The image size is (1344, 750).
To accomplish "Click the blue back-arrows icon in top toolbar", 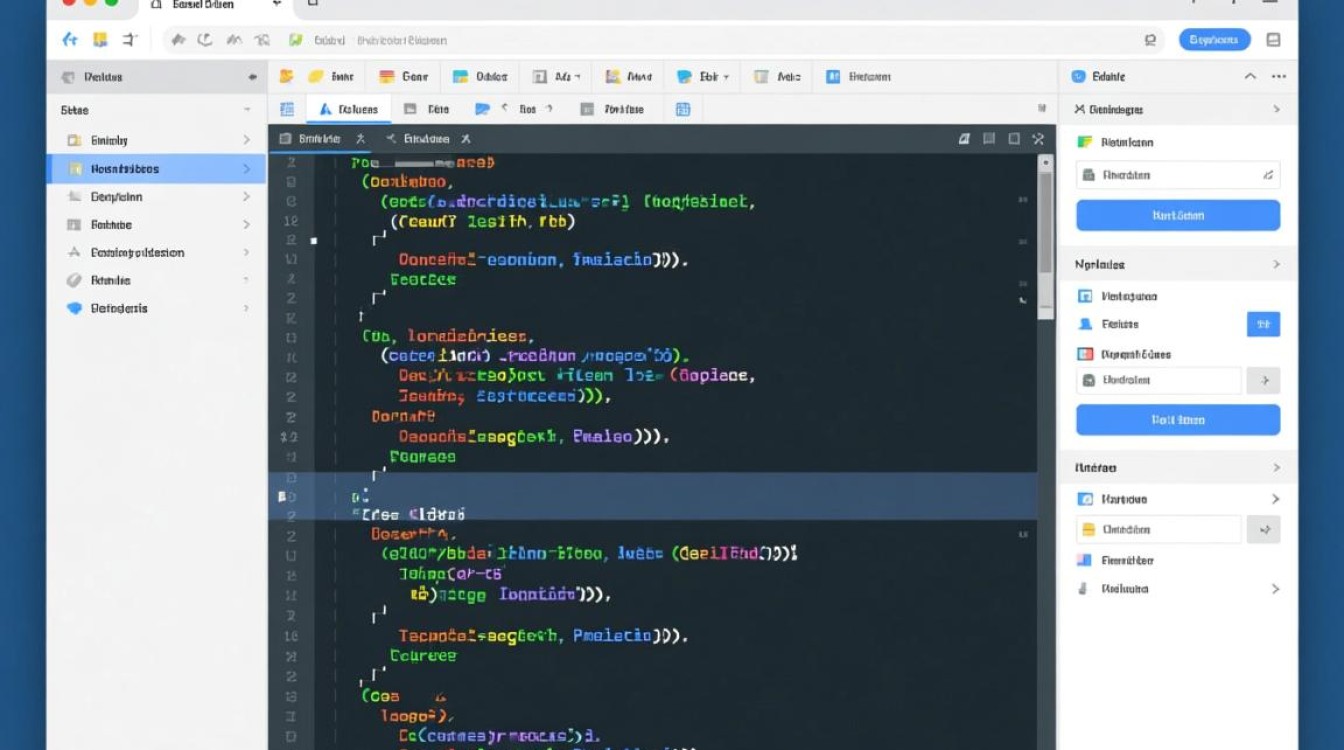I will [69, 40].
